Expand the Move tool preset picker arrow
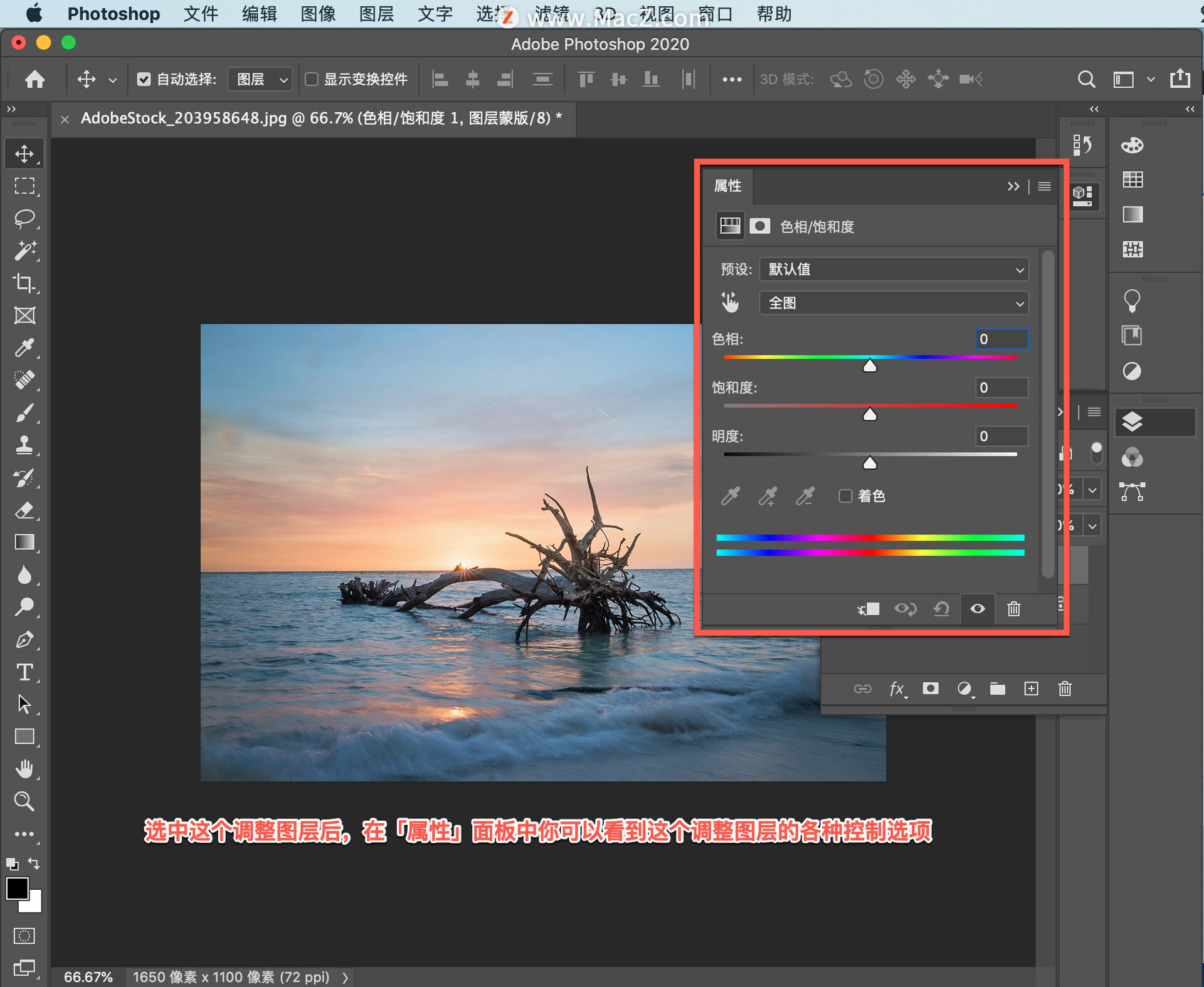The width and height of the screenshot is (1204, 987). point(113,80)
